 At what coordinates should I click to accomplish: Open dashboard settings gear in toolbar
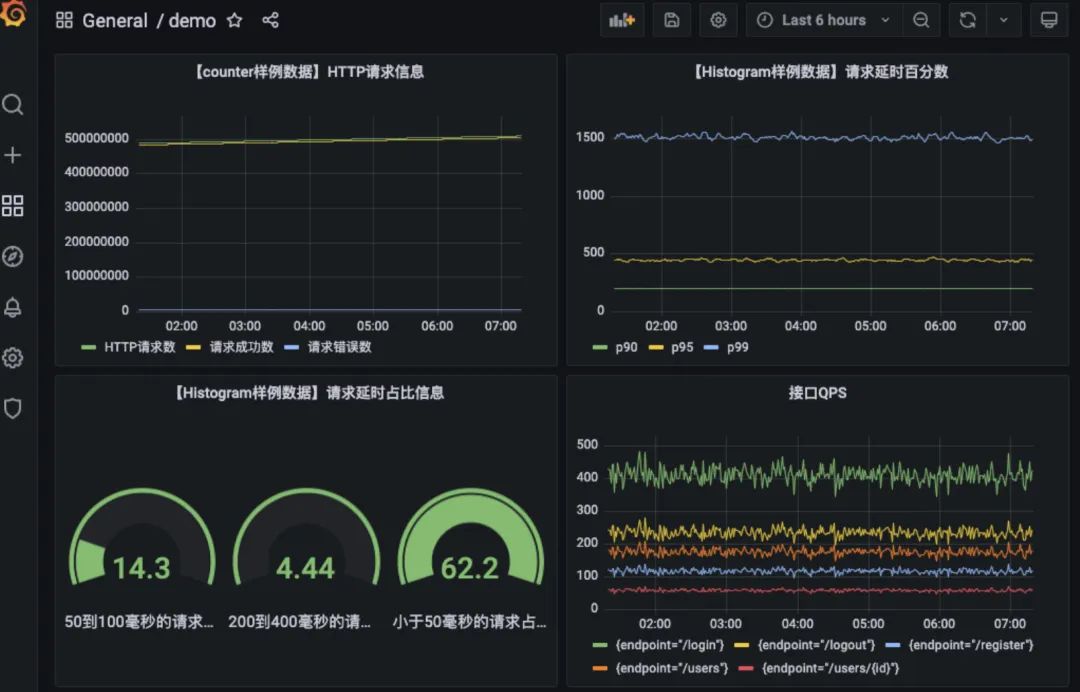pyautogui.click(x=718, y=20)
